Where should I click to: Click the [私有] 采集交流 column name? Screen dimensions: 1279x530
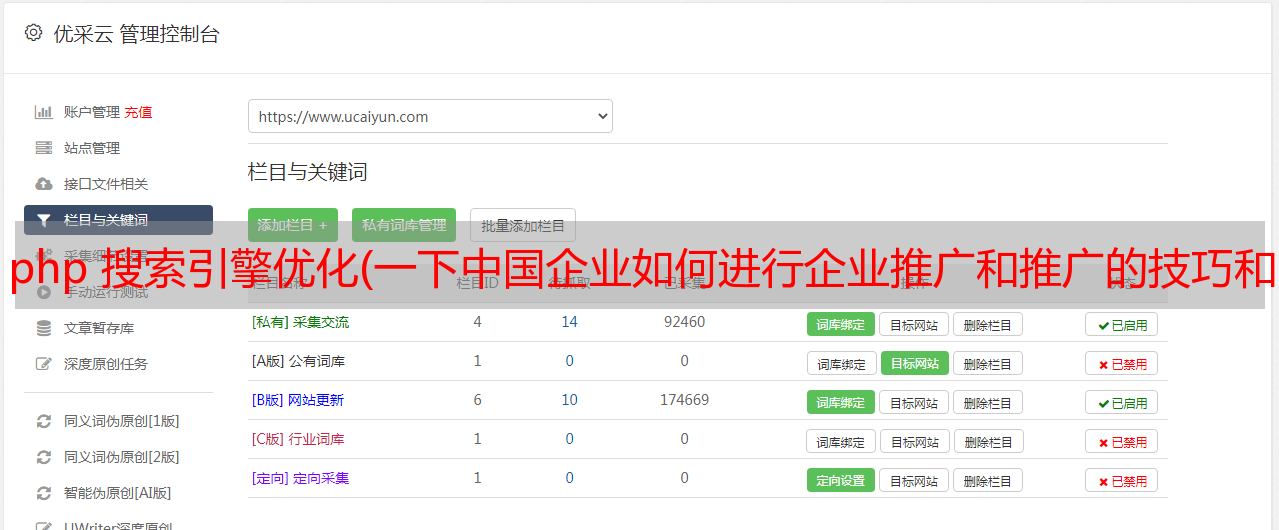coord(301,322)
